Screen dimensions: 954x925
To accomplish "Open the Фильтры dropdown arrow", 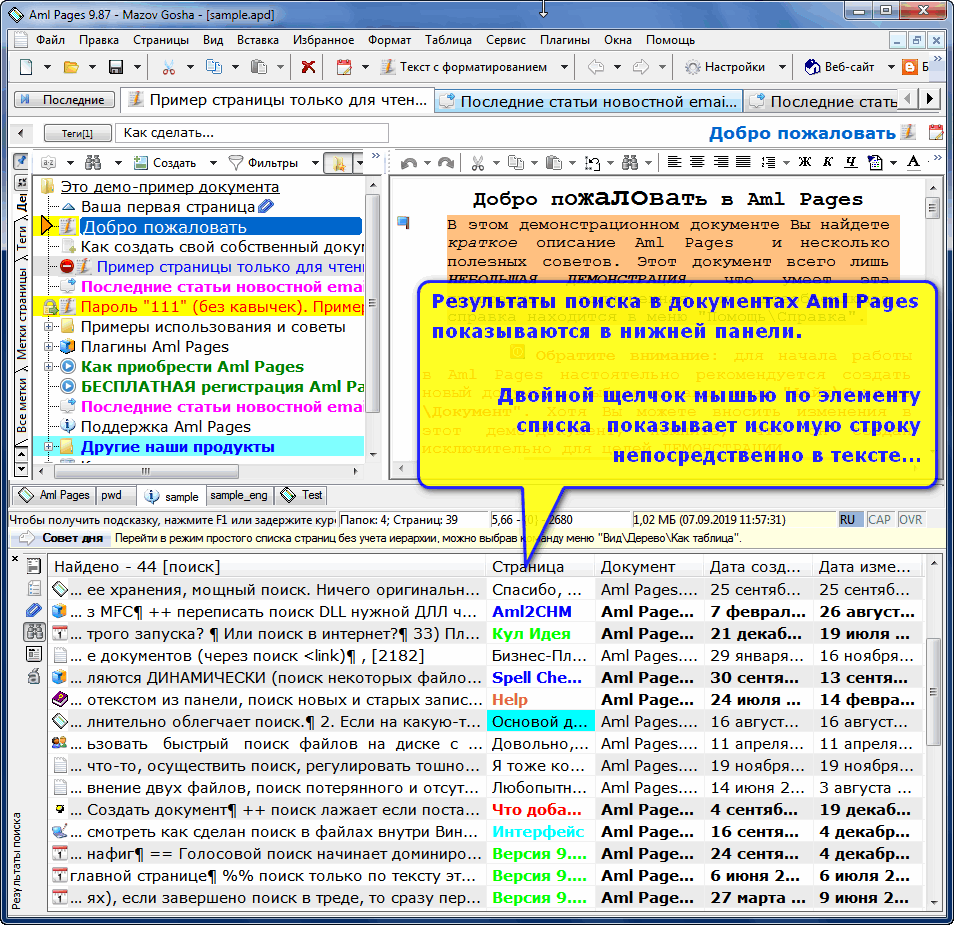I will point(315,163).
